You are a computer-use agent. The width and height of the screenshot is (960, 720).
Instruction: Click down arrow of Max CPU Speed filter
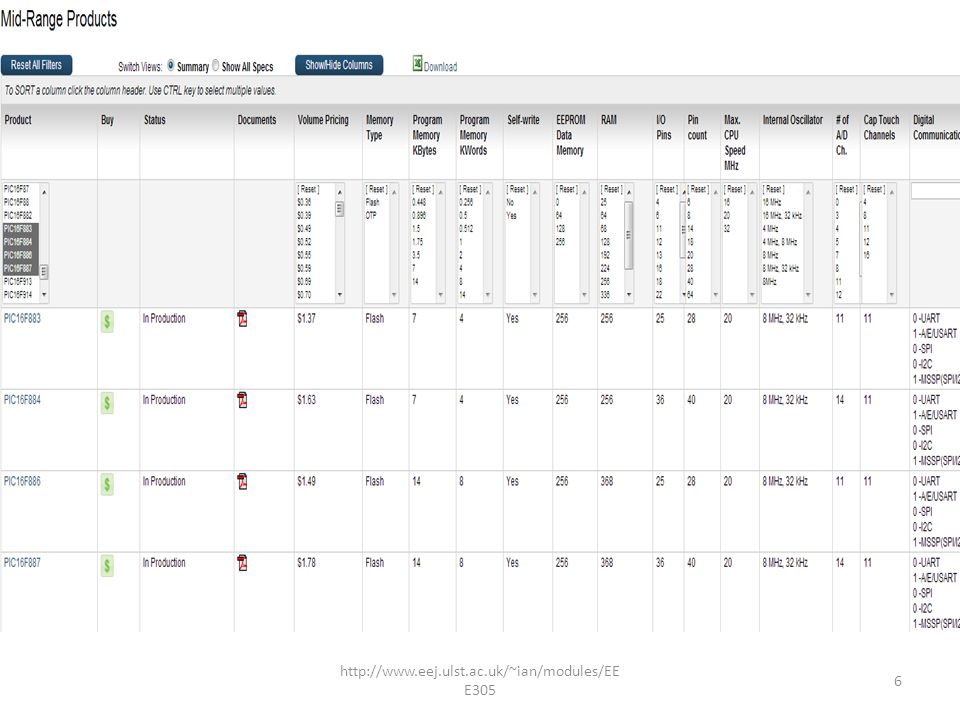coord(752,295)
